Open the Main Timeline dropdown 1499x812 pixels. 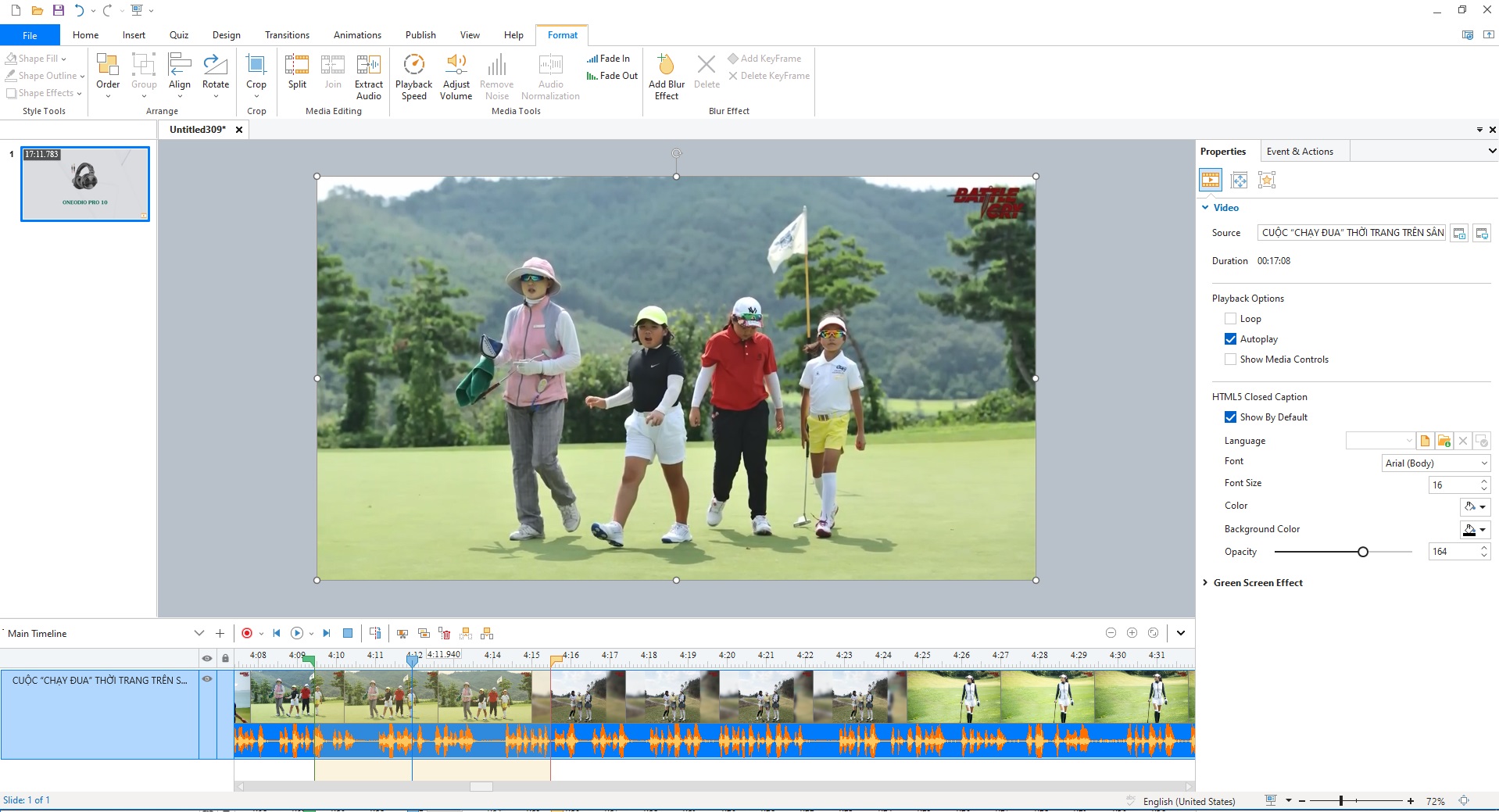[199, 633]
